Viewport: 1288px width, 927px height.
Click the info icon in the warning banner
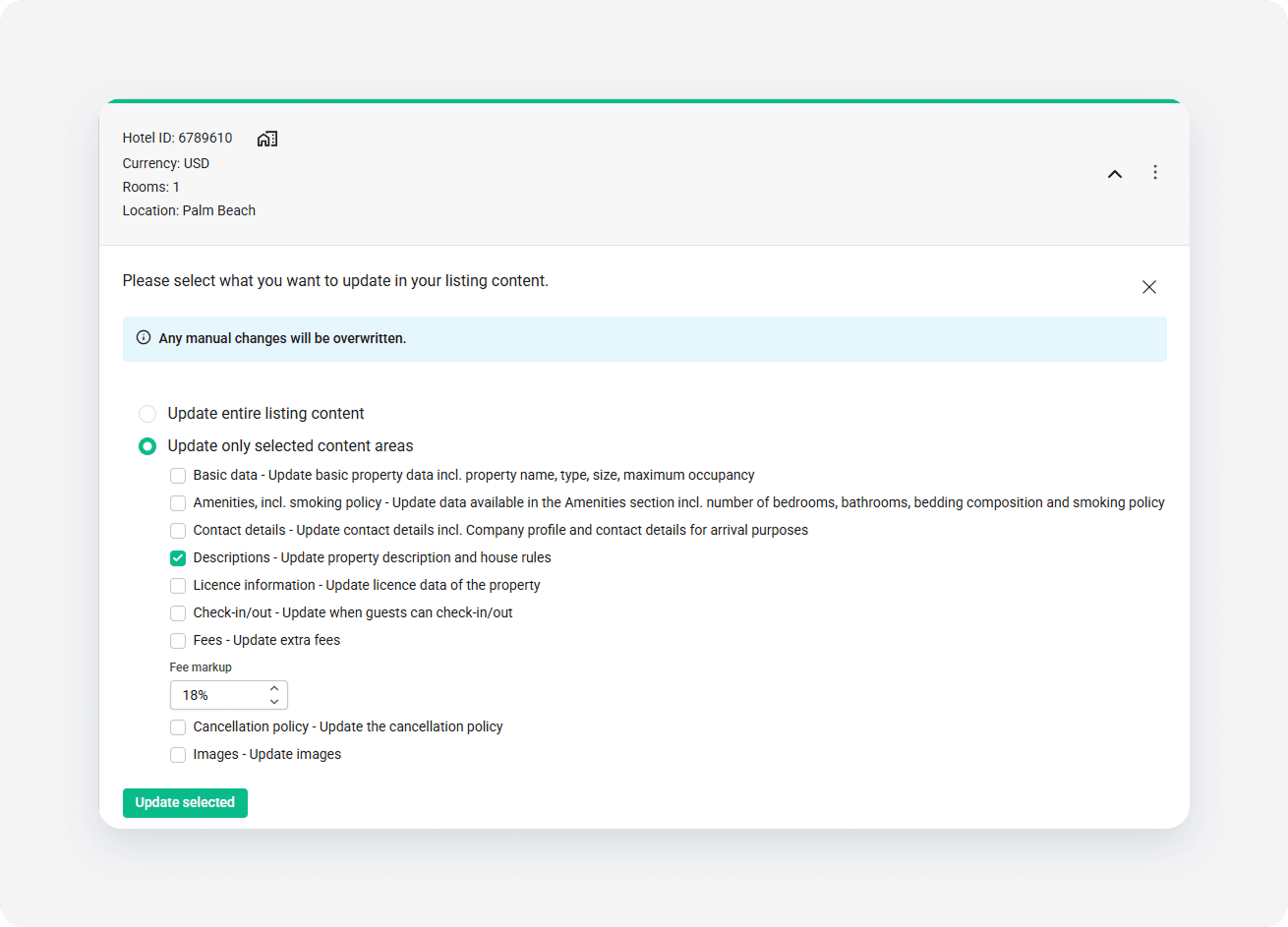(x=144, y=337)
